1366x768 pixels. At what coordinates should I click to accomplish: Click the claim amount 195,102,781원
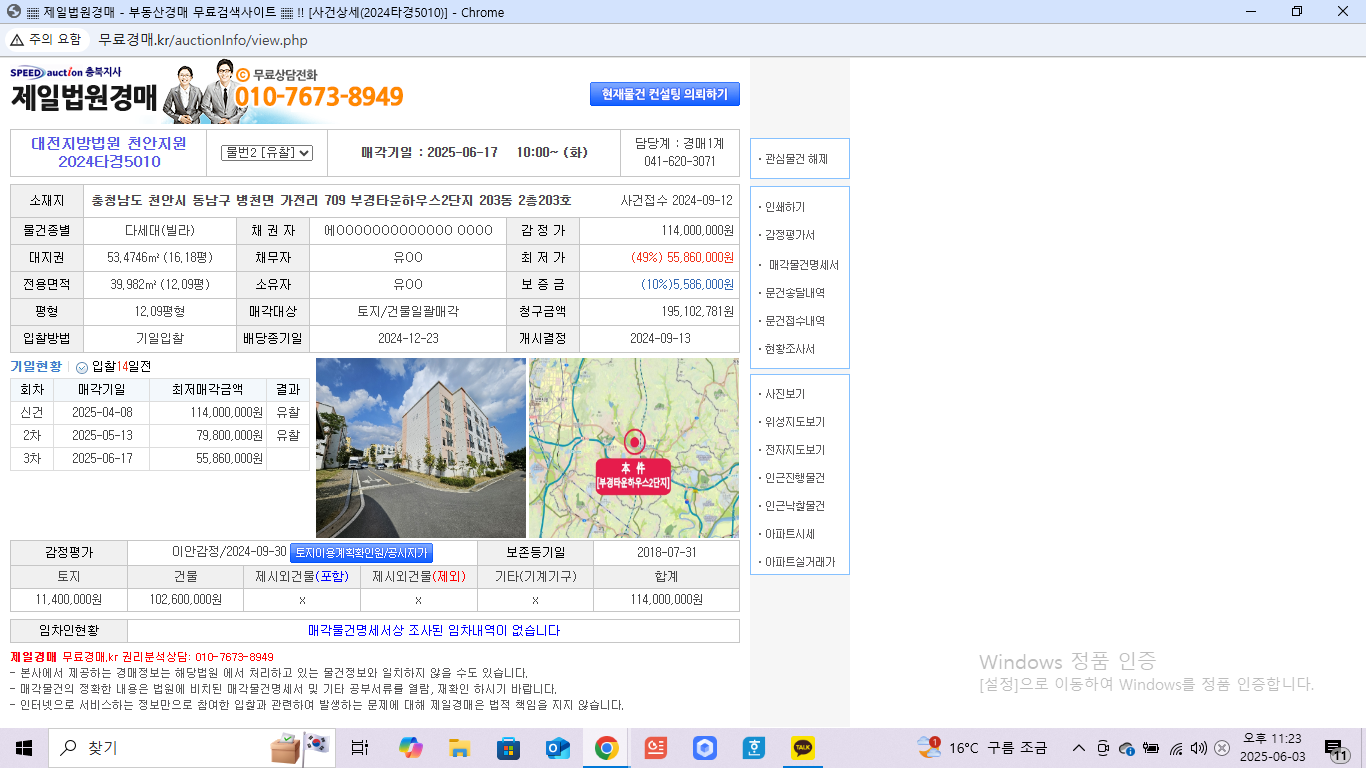tap(698, 311)
